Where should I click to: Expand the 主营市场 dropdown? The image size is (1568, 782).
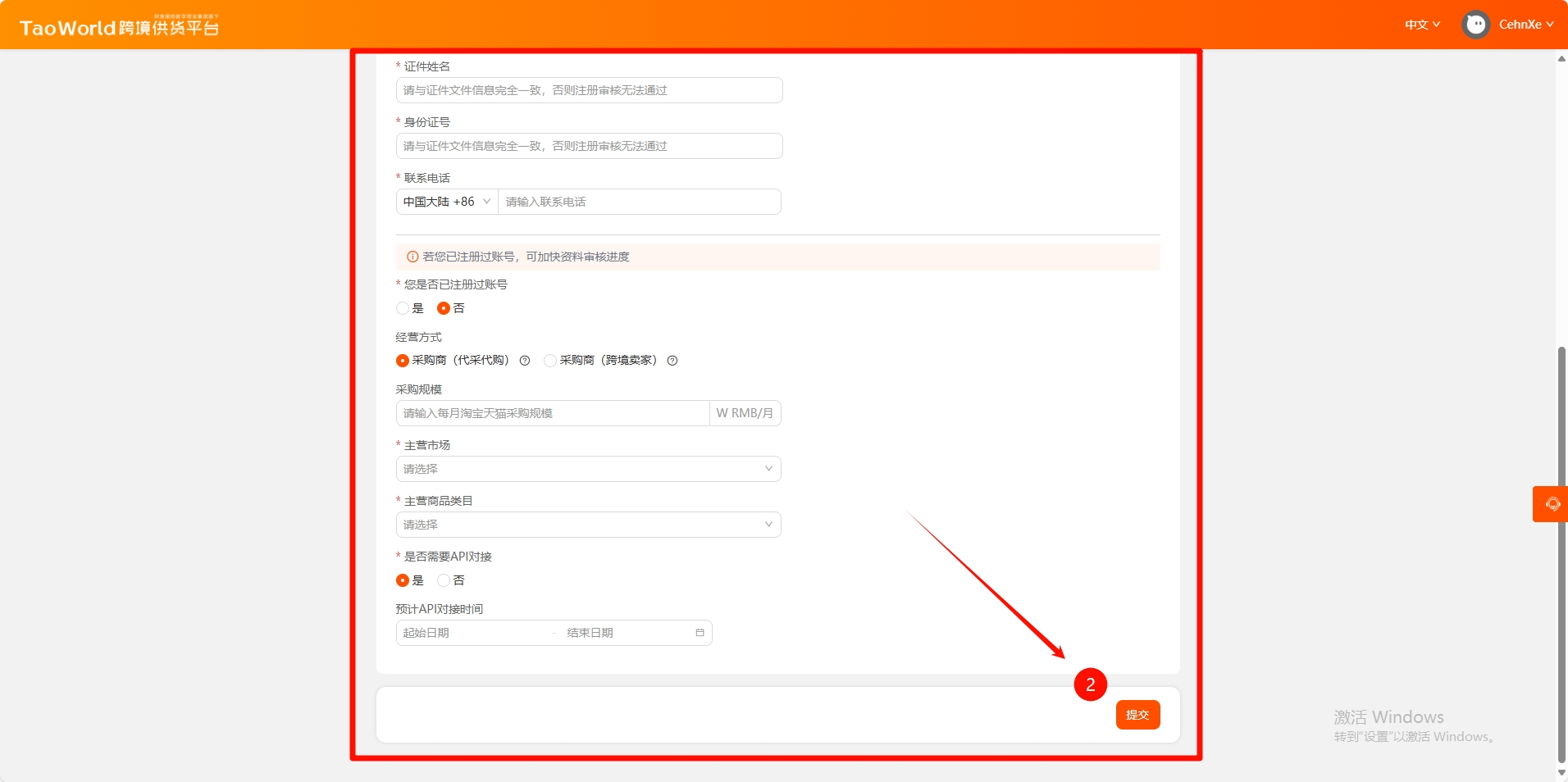pos(588,469)
